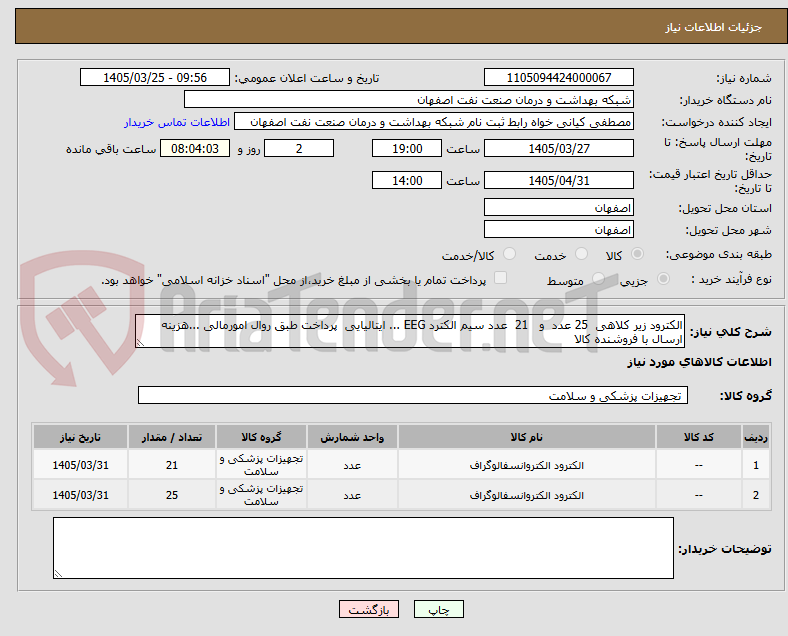Click row 1 goods group تجهیزات پزشکی و سلامت

(261, 465)
